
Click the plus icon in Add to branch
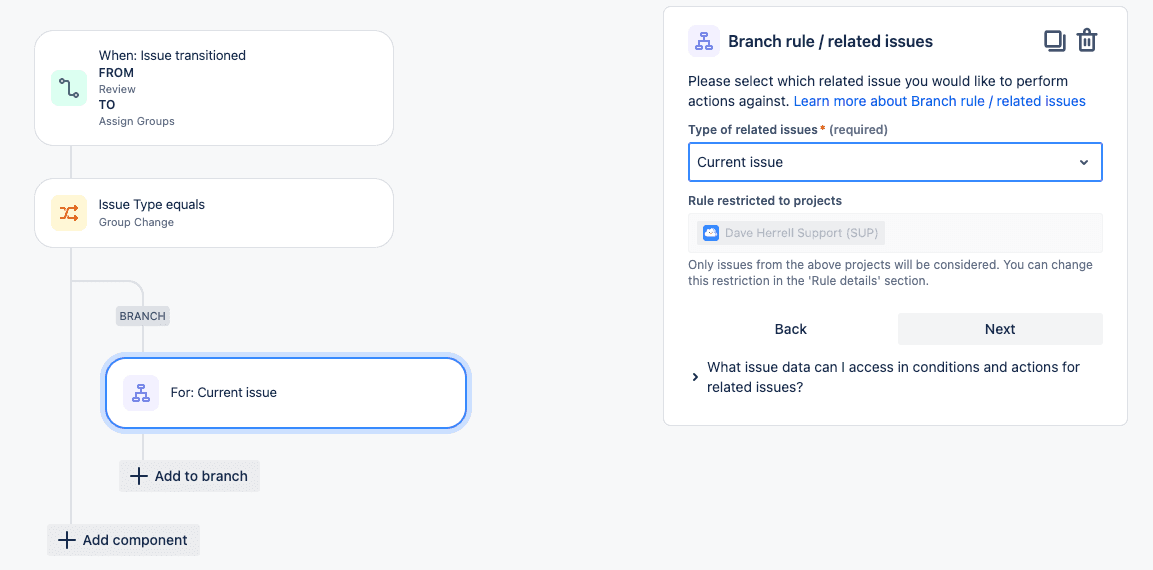coord(138,476)
